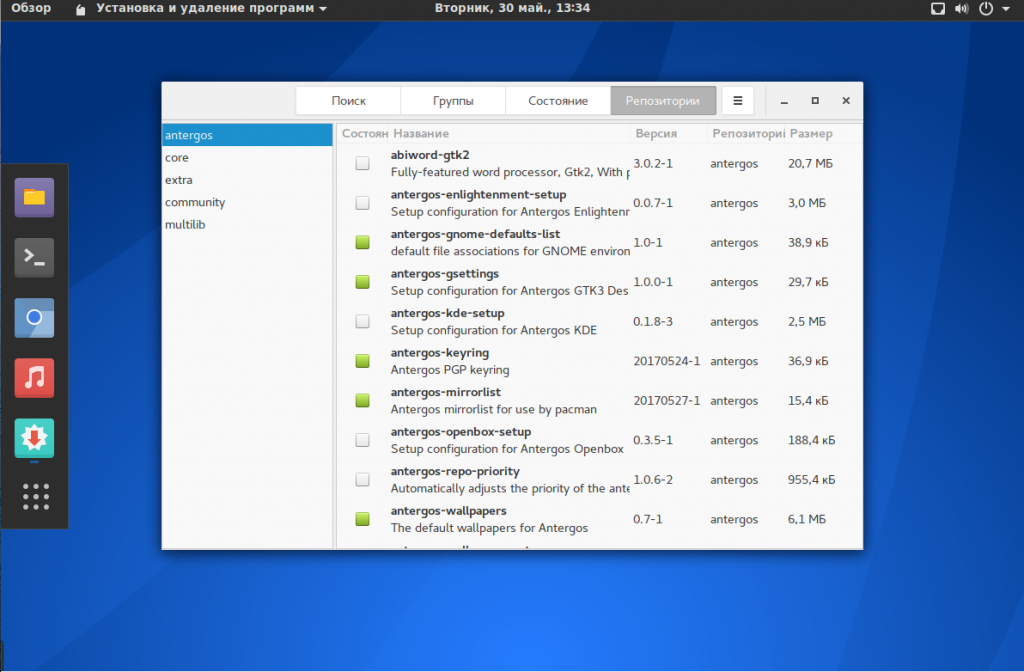The image size is (1024, 672).
Task: Click the software installer dock icon
Action: tap(34, 438)
